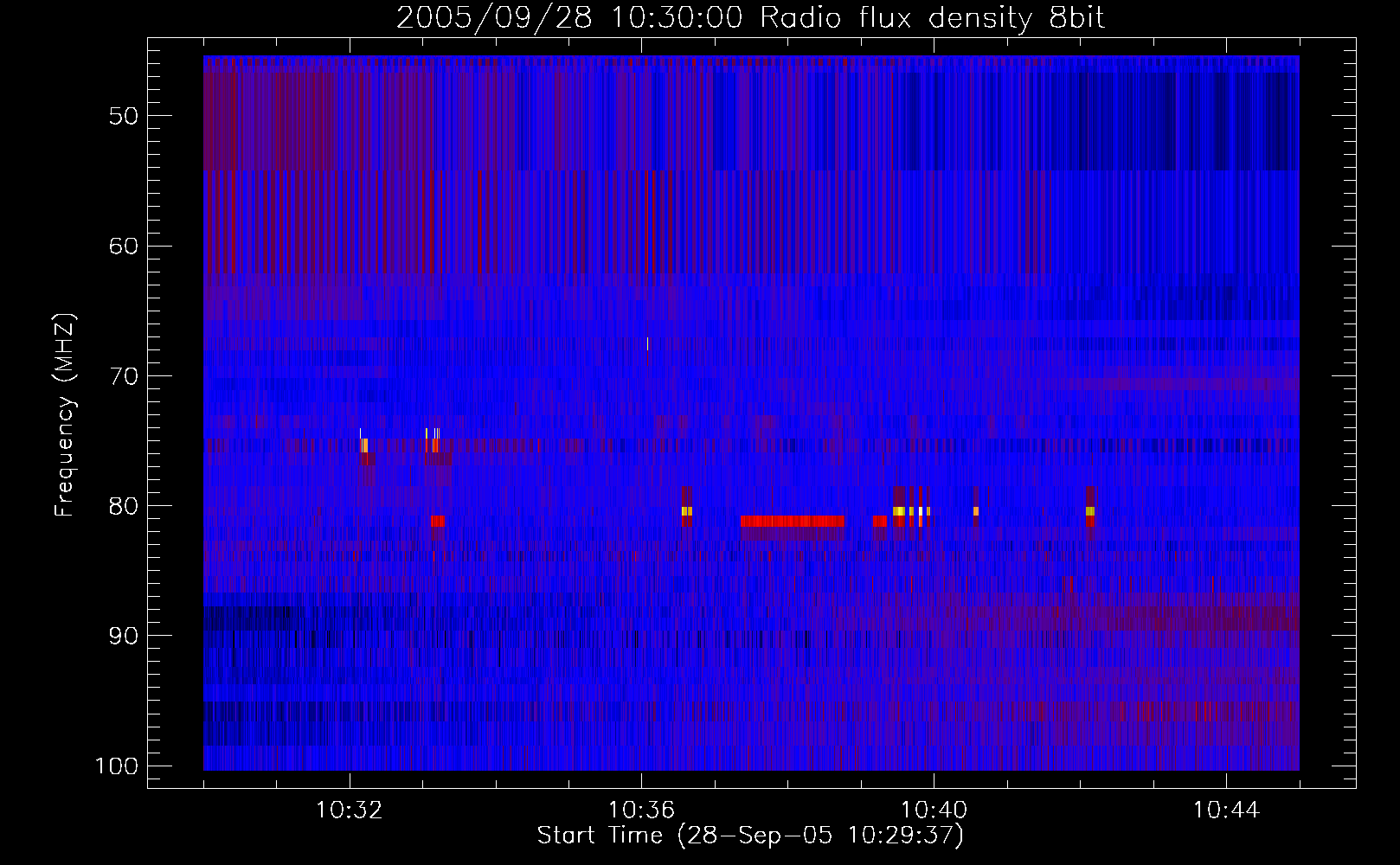Click the plot title '2005/09/28 10:30:00 Radio flux density 8bit'
Image resolution: width=1400 pixels, height=865 pixels.
click(750, 17)
